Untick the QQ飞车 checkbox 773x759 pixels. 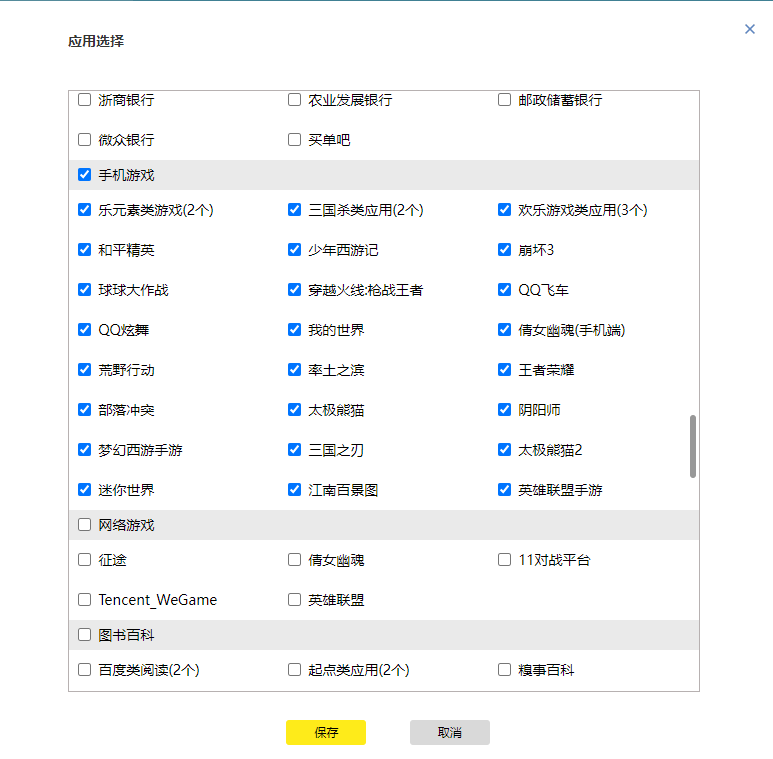coord(504,289)
